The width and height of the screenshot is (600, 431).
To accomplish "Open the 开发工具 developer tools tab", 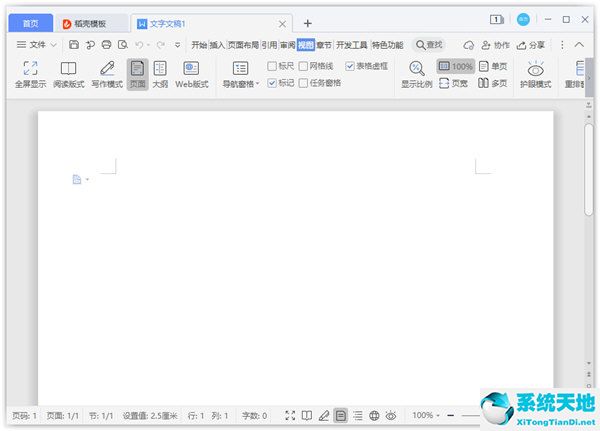I will tap(351, 45).
